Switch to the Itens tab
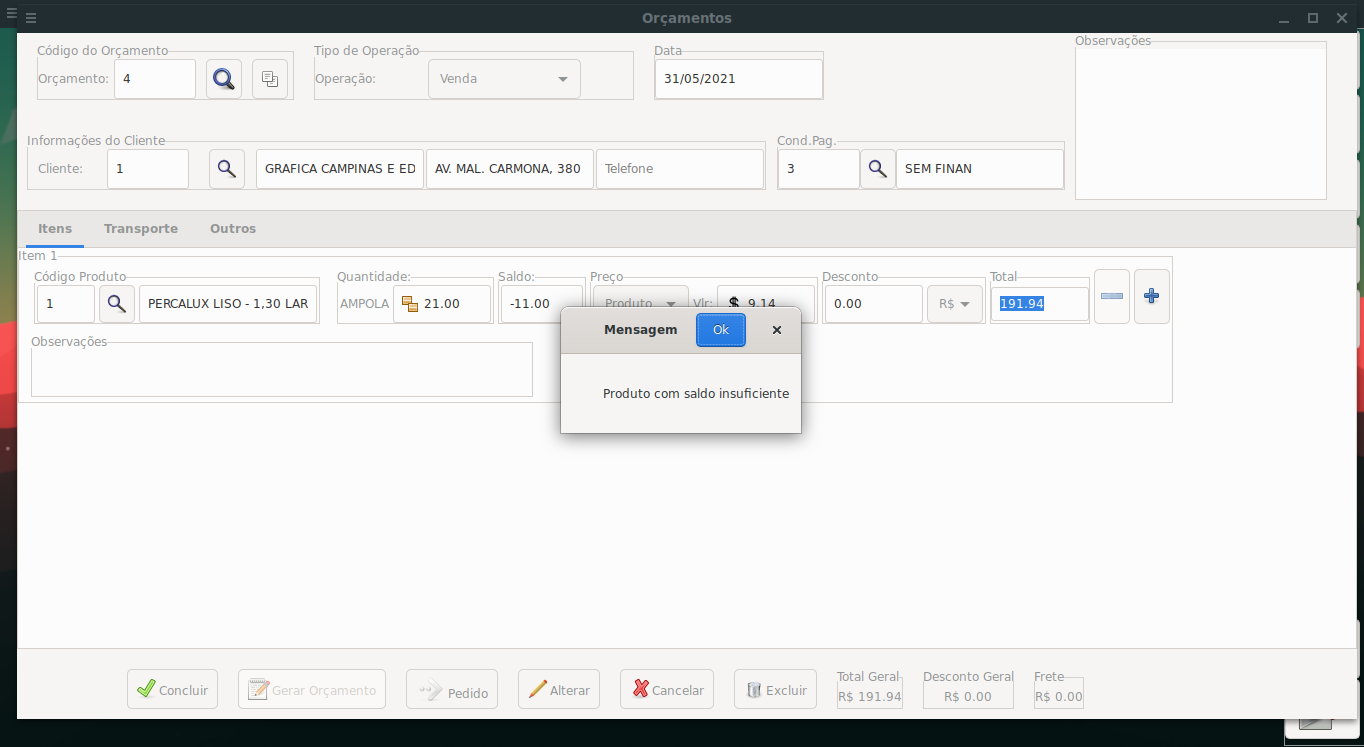Viewport: 1364px width, 747px height. pyautogui.click(x=55, y=229)
